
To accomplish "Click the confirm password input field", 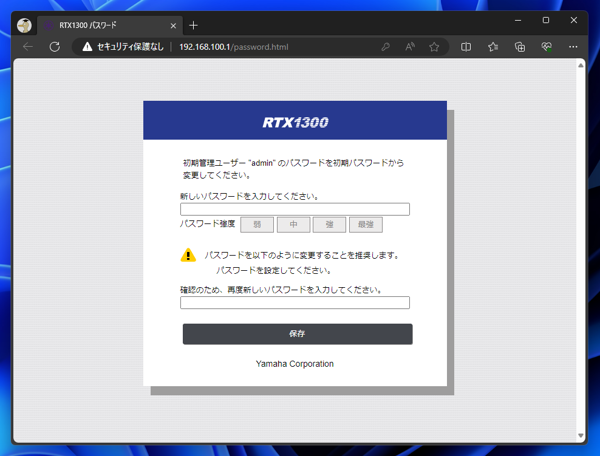I will coord(295,303).
